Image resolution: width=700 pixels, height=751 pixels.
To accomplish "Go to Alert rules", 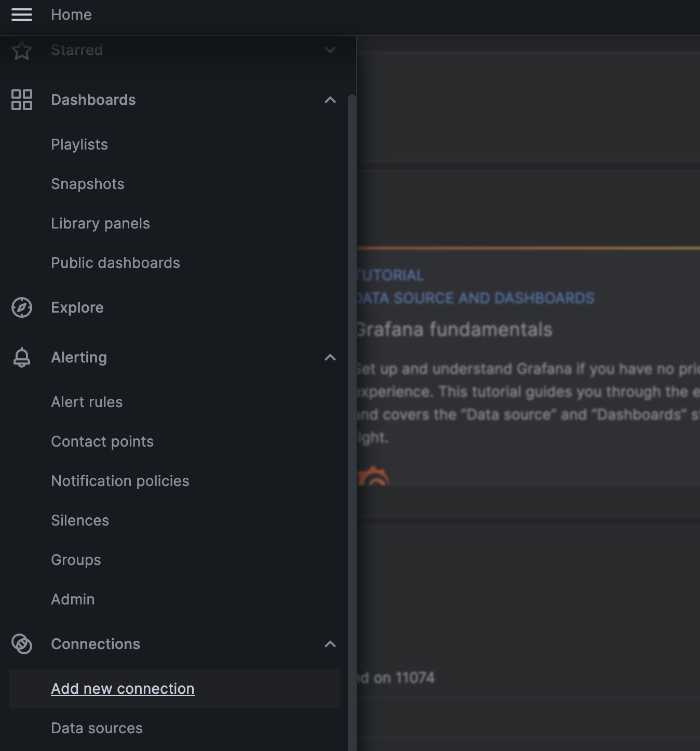I will [87, 402].
